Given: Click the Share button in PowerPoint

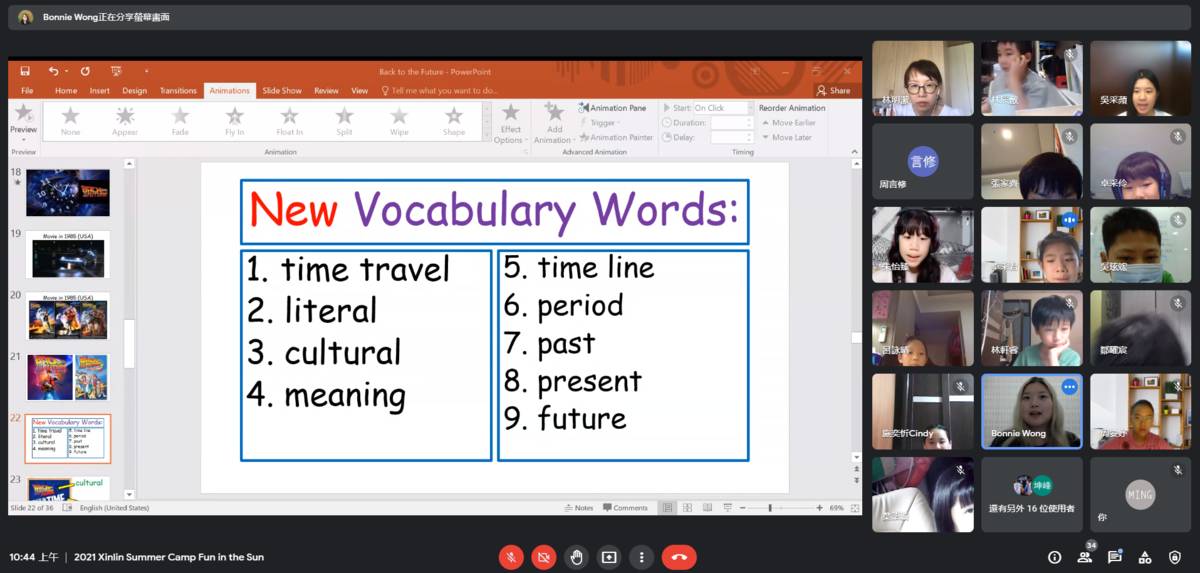Looking at the screenshot, I should (834, 90).
